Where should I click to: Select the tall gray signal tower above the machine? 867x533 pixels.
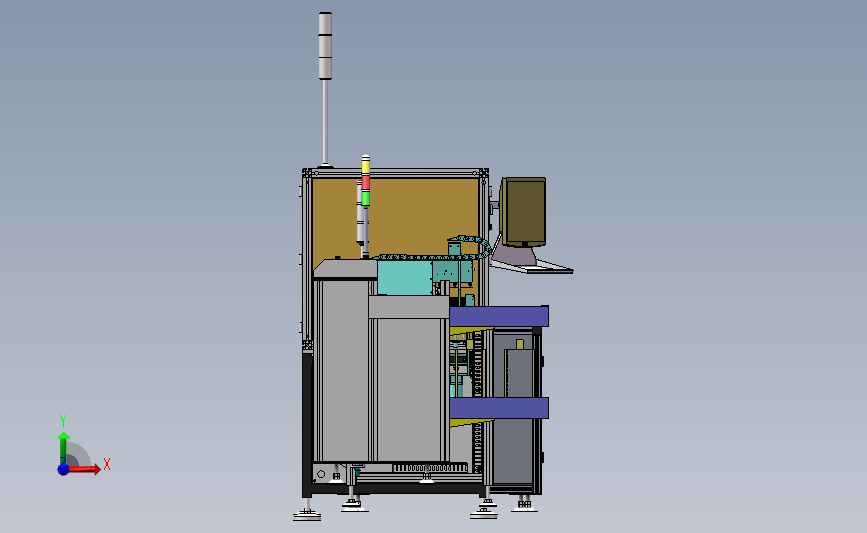coord(325,88)
